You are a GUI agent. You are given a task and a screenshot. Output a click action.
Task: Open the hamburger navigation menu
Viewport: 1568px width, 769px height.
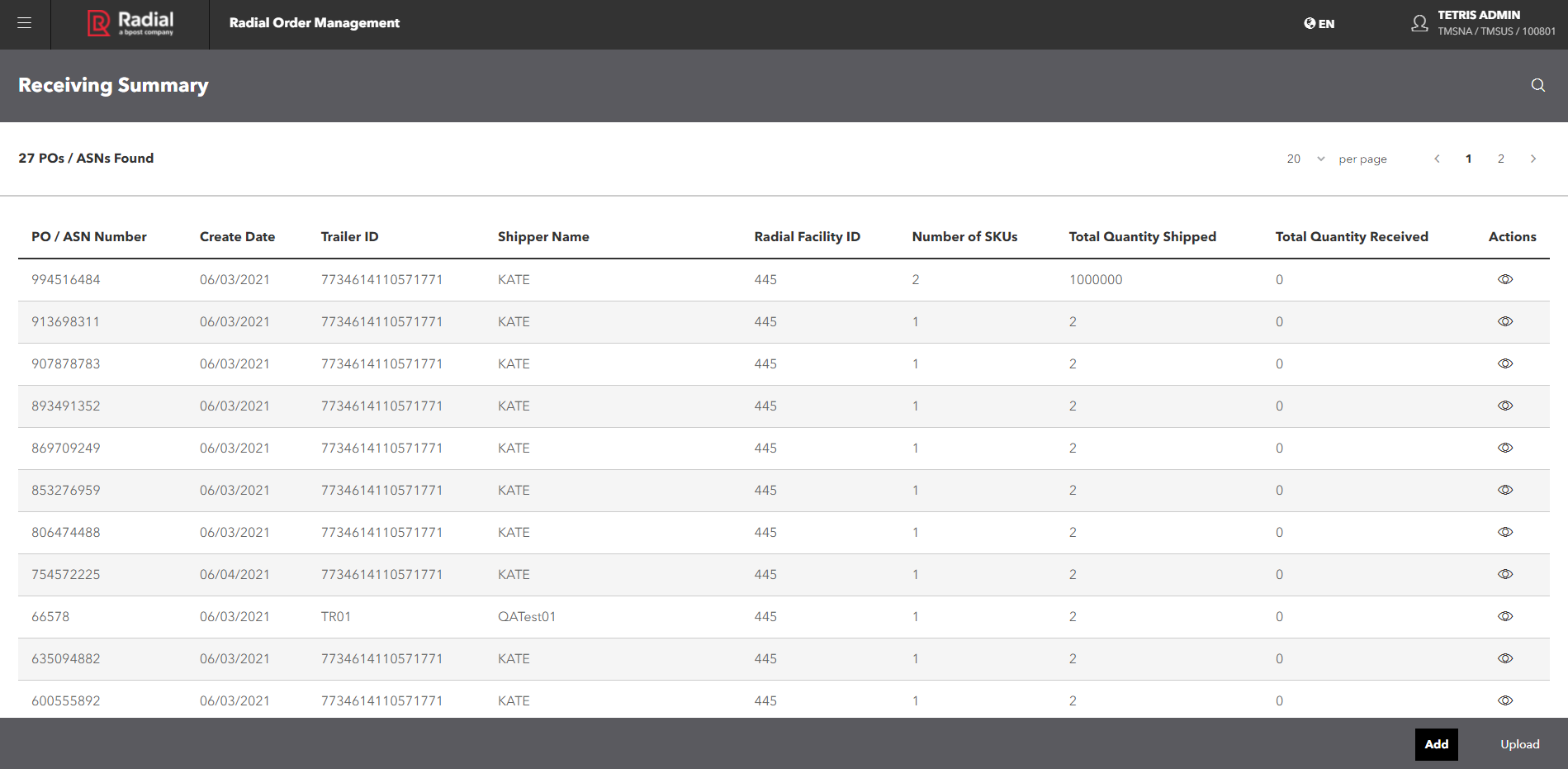coord(24,23)
